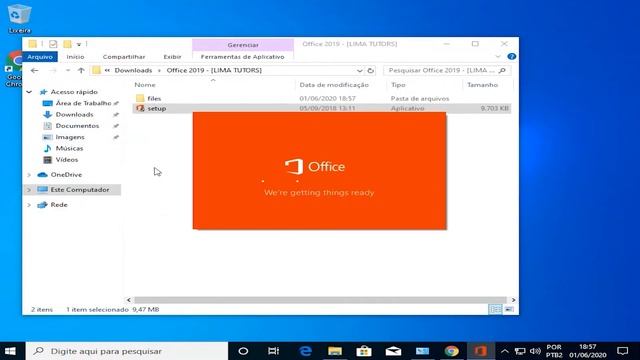Launch Microsoft Edge from taskbar
Image resolution: width=640 pixels, height=360 pixels.
305,351
